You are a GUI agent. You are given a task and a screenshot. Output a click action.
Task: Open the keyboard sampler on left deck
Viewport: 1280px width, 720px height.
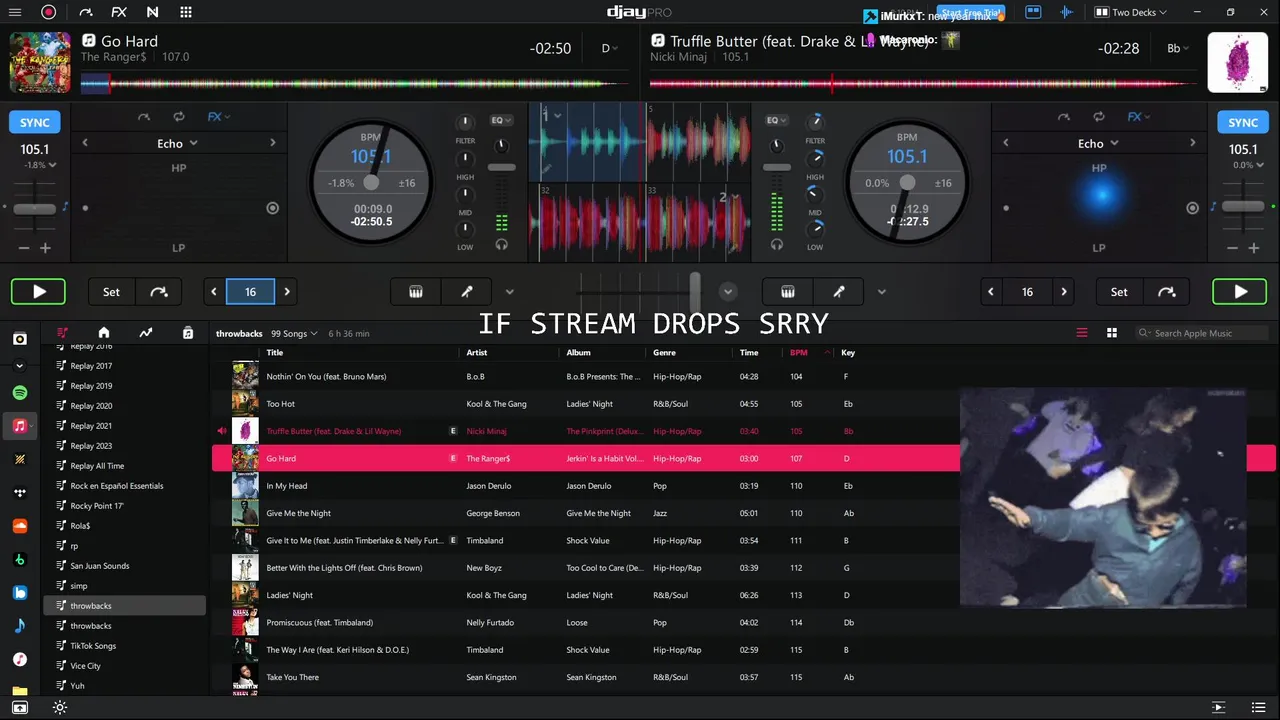click(x=416, y=292)
